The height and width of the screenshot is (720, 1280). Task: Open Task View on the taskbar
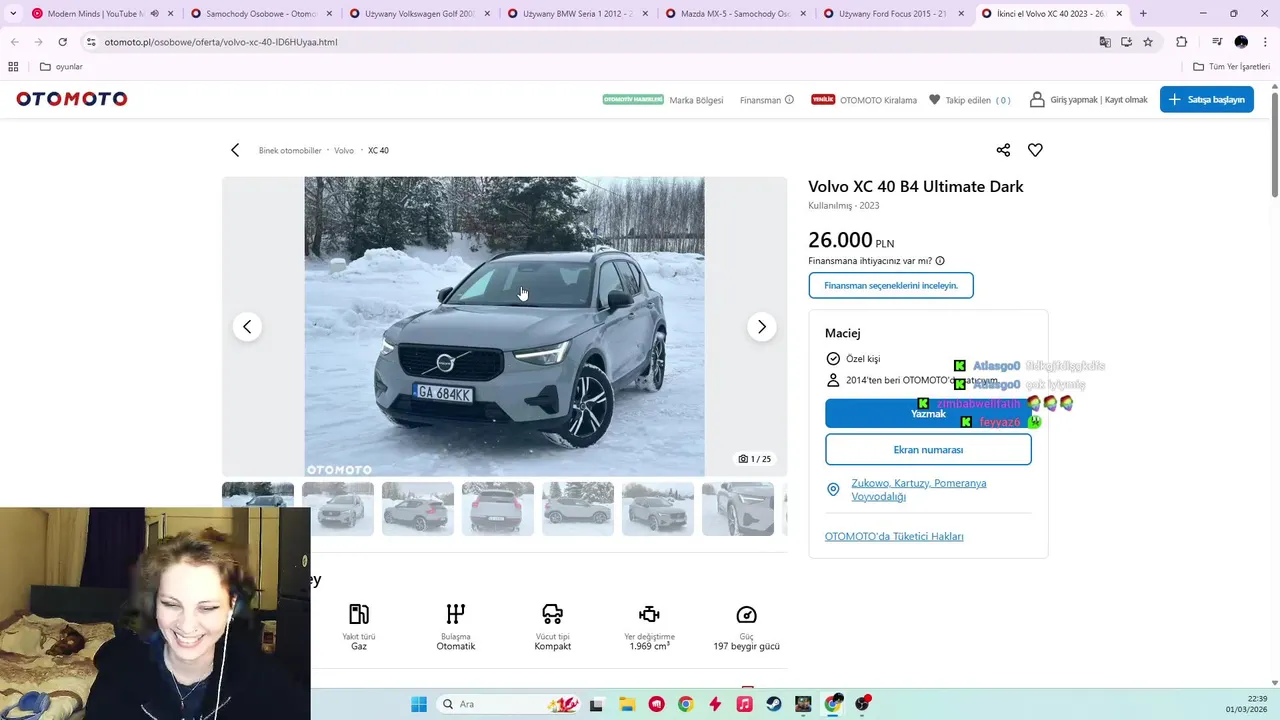[597, 704]
